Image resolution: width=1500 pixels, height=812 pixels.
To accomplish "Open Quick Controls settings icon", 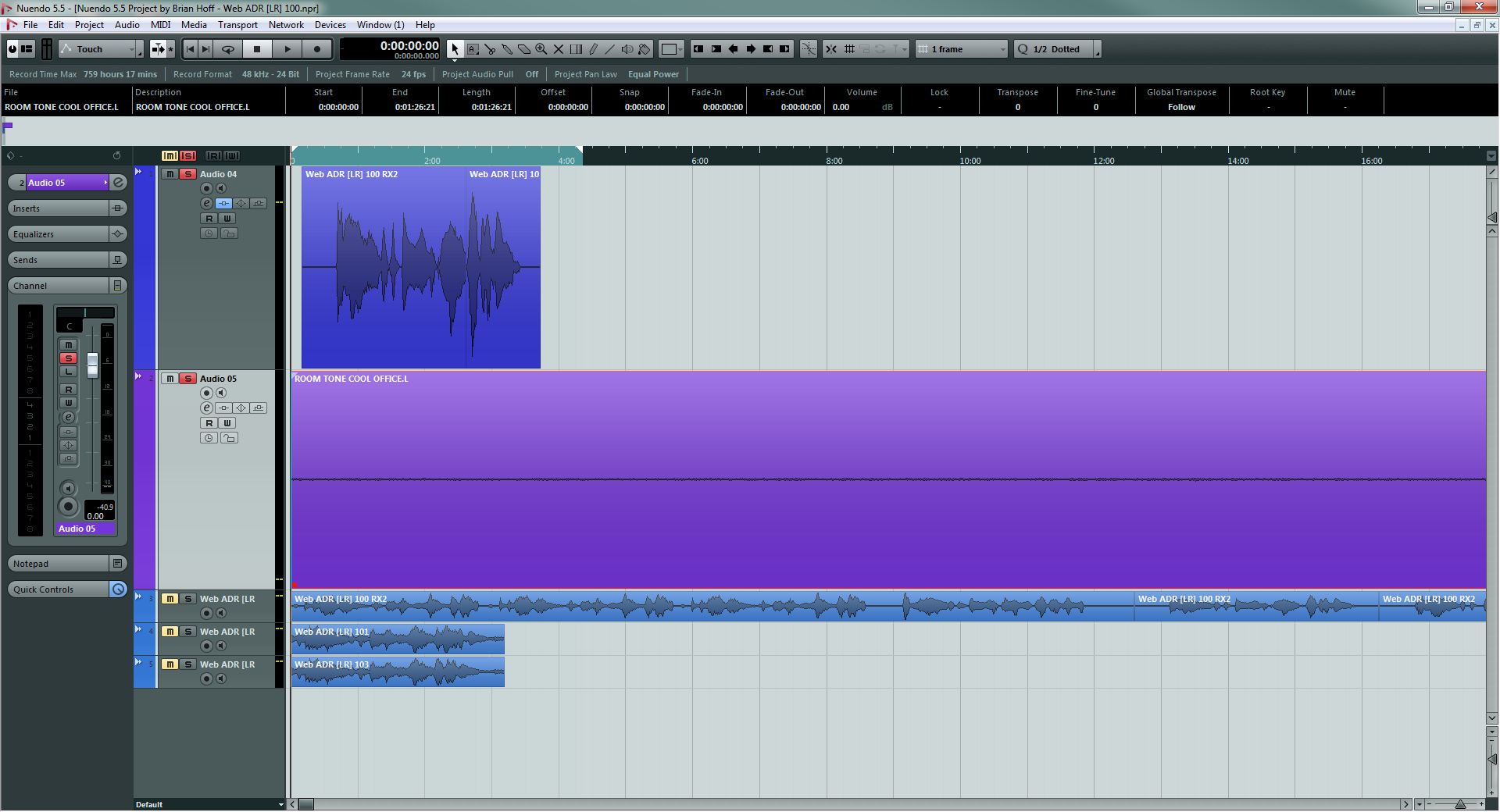I will (118, 589).
